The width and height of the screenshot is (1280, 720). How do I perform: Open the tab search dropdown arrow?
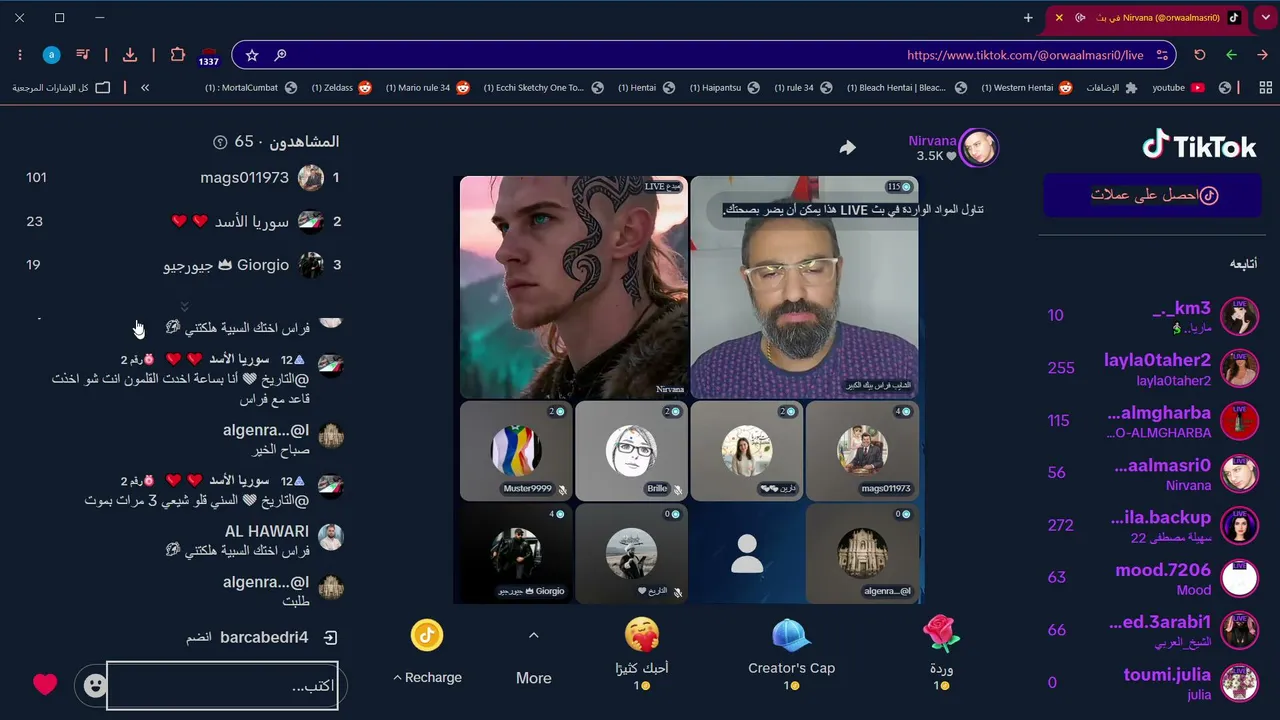(1266, 18)
